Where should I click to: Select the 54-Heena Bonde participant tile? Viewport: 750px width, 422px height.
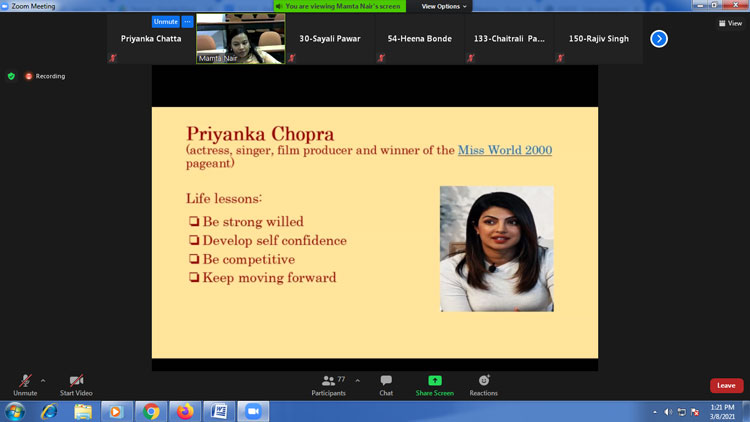click(x=419, y=38)
